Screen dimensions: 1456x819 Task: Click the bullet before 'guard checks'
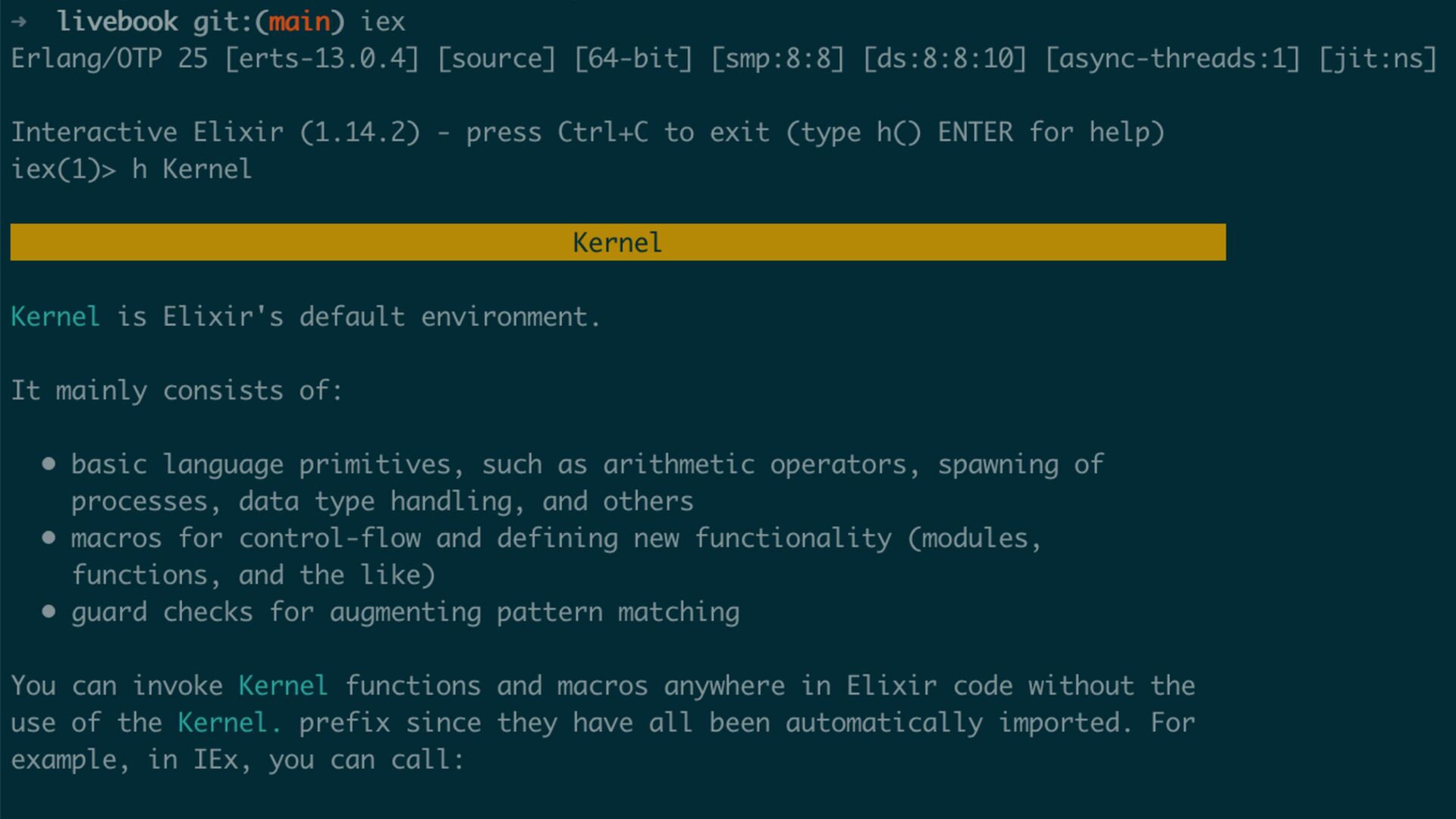(x=49, y=611)
